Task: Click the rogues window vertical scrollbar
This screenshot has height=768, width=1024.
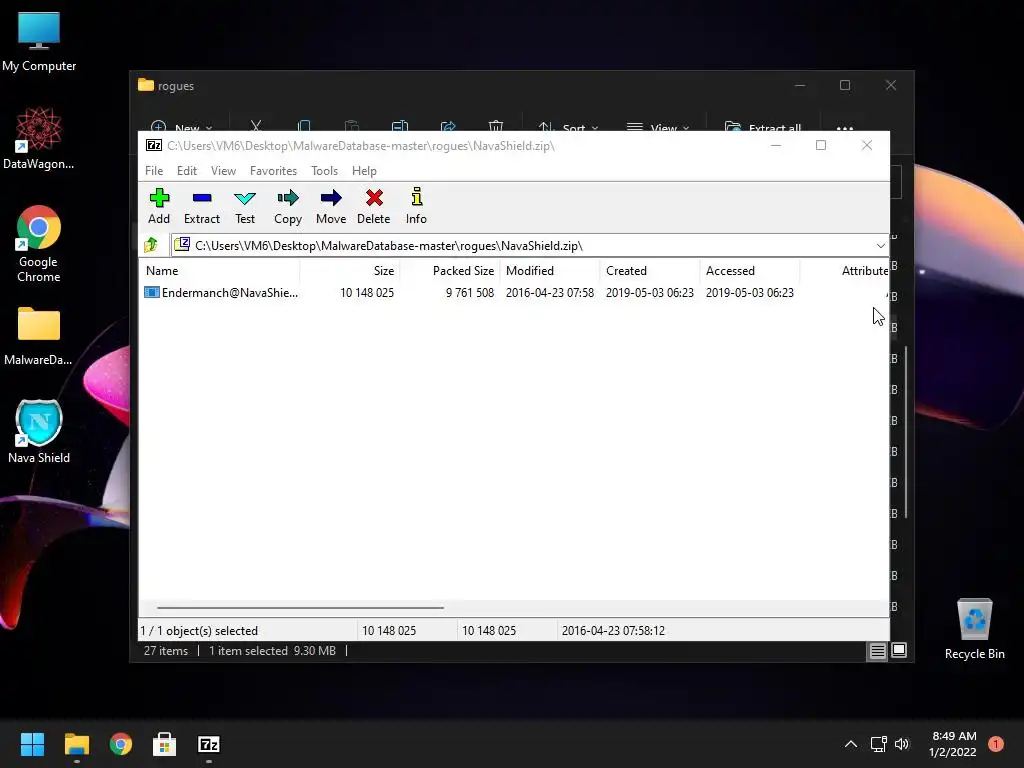Action: pos(906,434)
